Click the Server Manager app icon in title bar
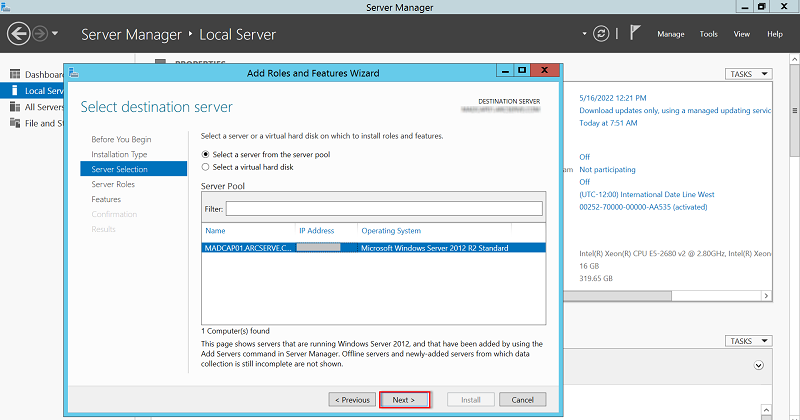The height and width of the screenshot is (420, 800). click(x=5, y=7)
